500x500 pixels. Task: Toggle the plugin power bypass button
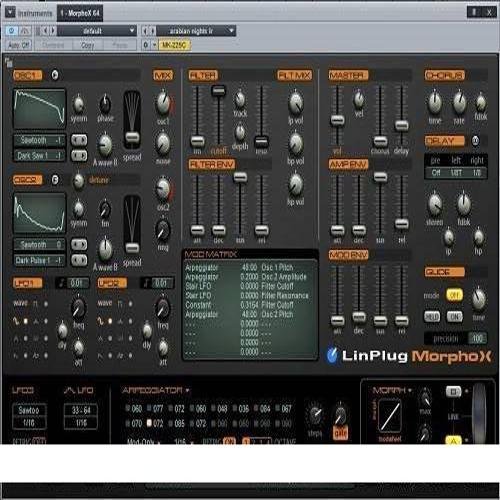(12, 31)
